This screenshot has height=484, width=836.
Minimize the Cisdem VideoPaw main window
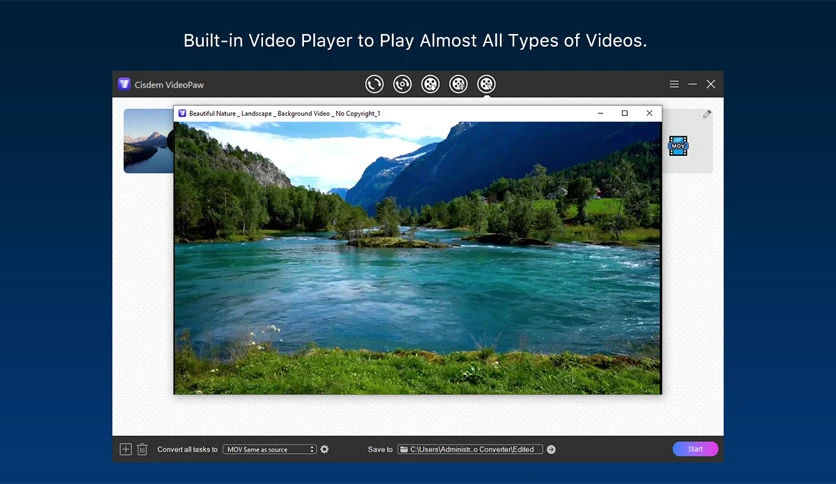pyautogui.click(x=693, y=84)
